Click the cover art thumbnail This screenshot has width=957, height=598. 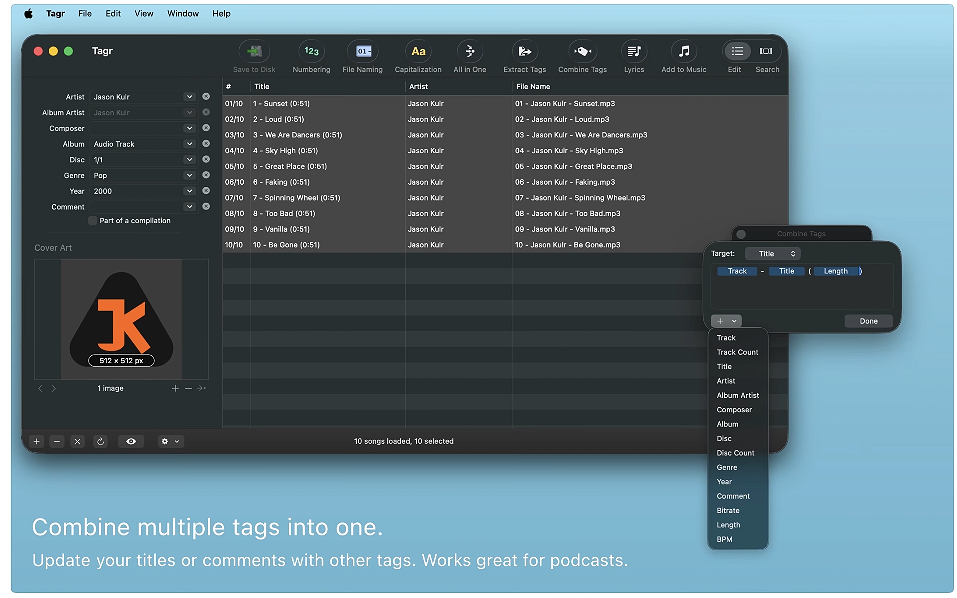tap(121, 319)
